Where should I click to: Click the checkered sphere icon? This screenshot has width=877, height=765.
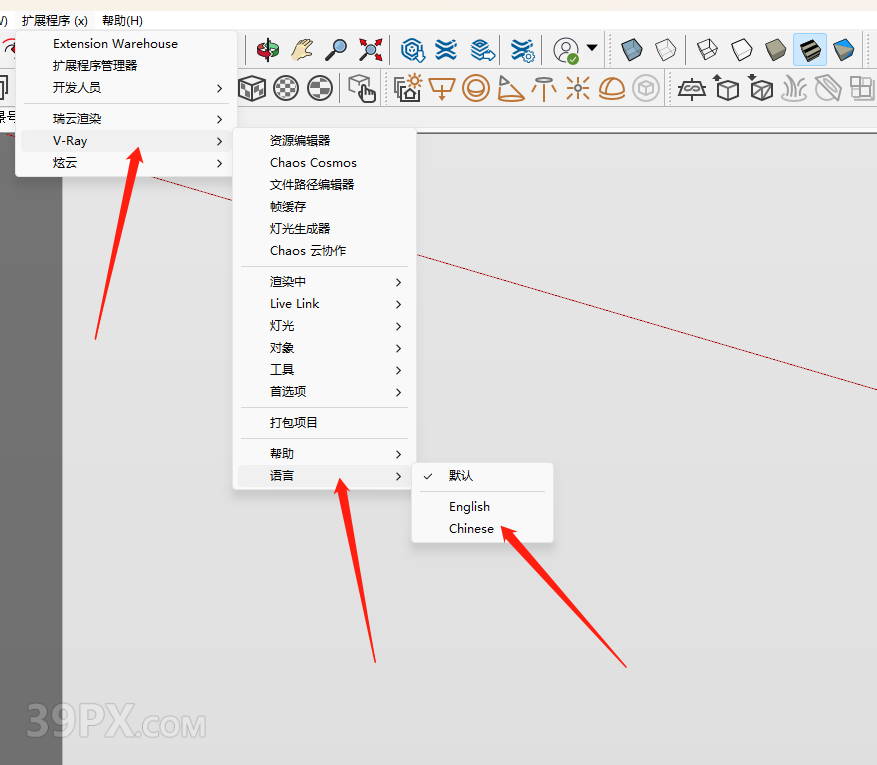coord(286,88)
